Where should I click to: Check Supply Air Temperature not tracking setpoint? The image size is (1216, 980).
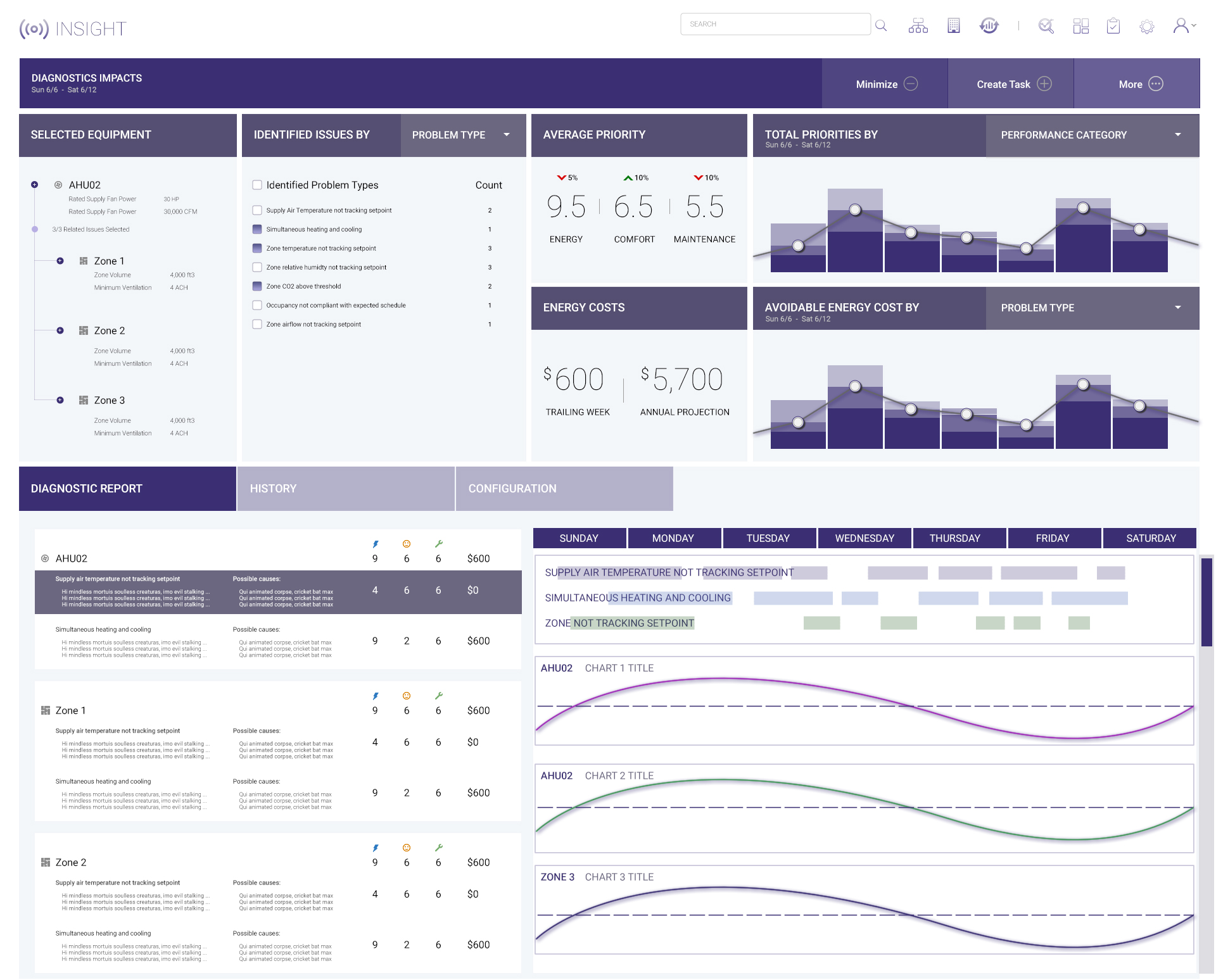pos(257,210)
